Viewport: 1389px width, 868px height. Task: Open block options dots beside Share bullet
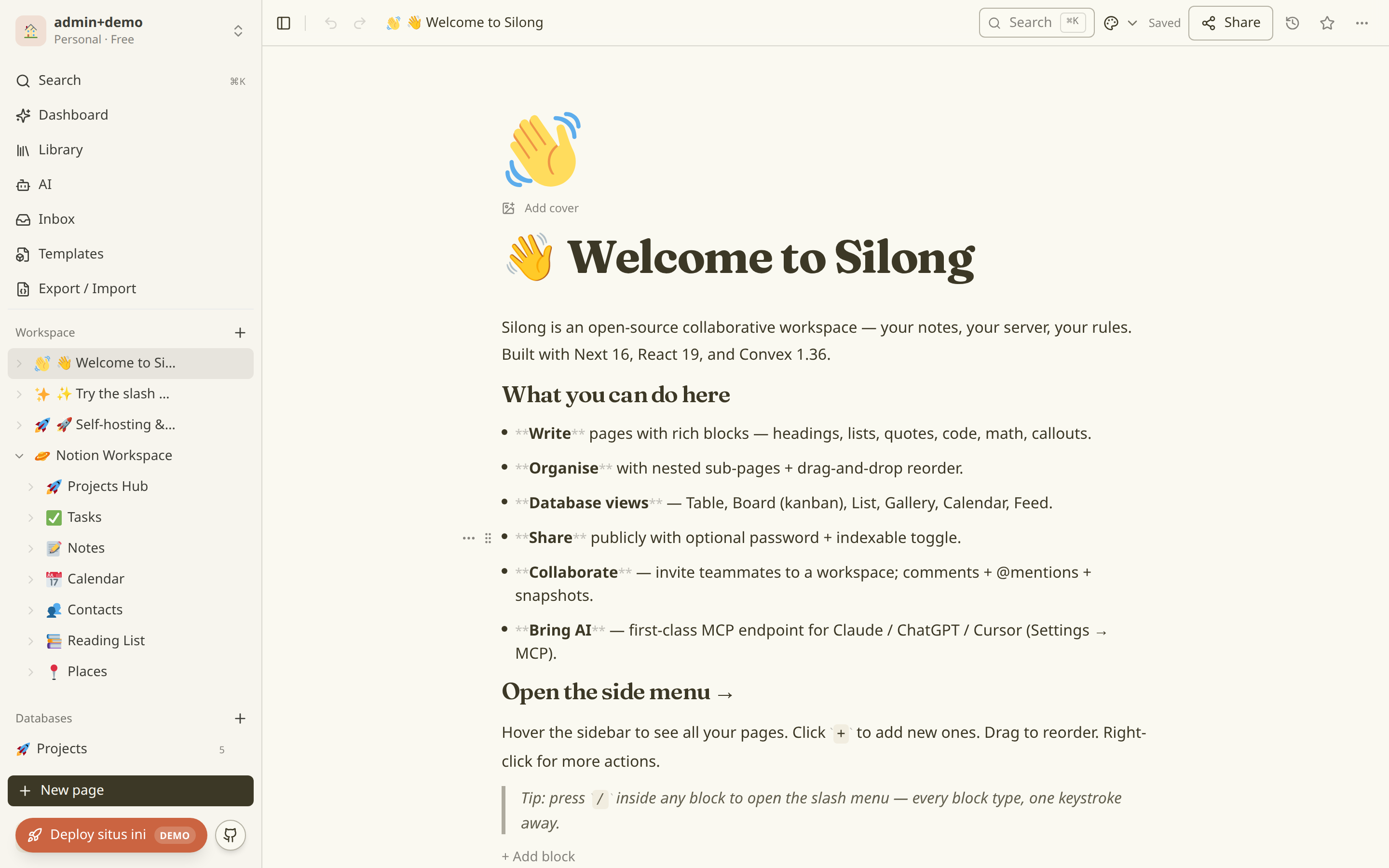coord(468,538)
